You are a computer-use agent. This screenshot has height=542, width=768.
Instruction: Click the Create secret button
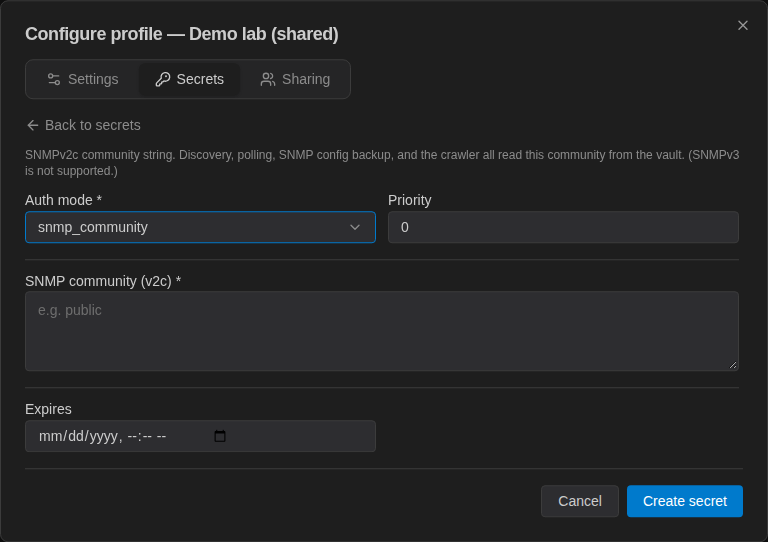coord(685,501)
